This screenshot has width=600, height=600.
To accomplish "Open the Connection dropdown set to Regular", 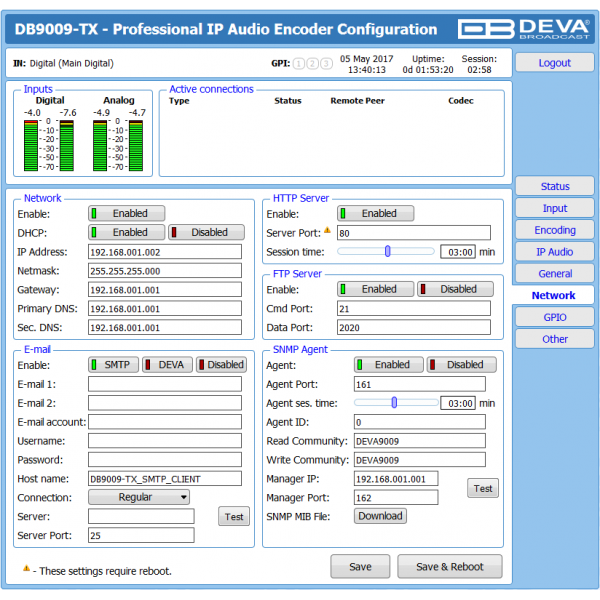I will coord(139,497).
